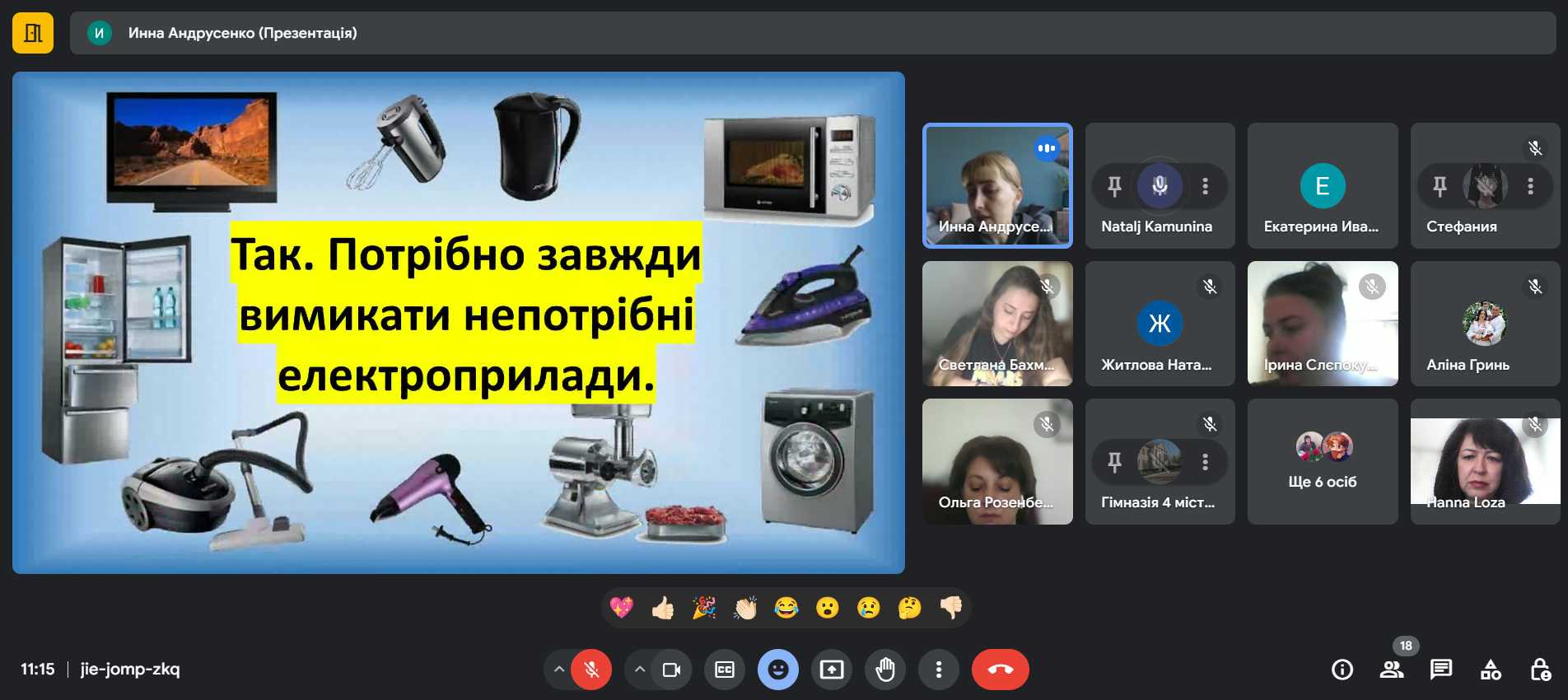The height and width of the screenshot is (700, 1568).
Task: Open meeting details info icon
Action: click(x=1342, y=670)
